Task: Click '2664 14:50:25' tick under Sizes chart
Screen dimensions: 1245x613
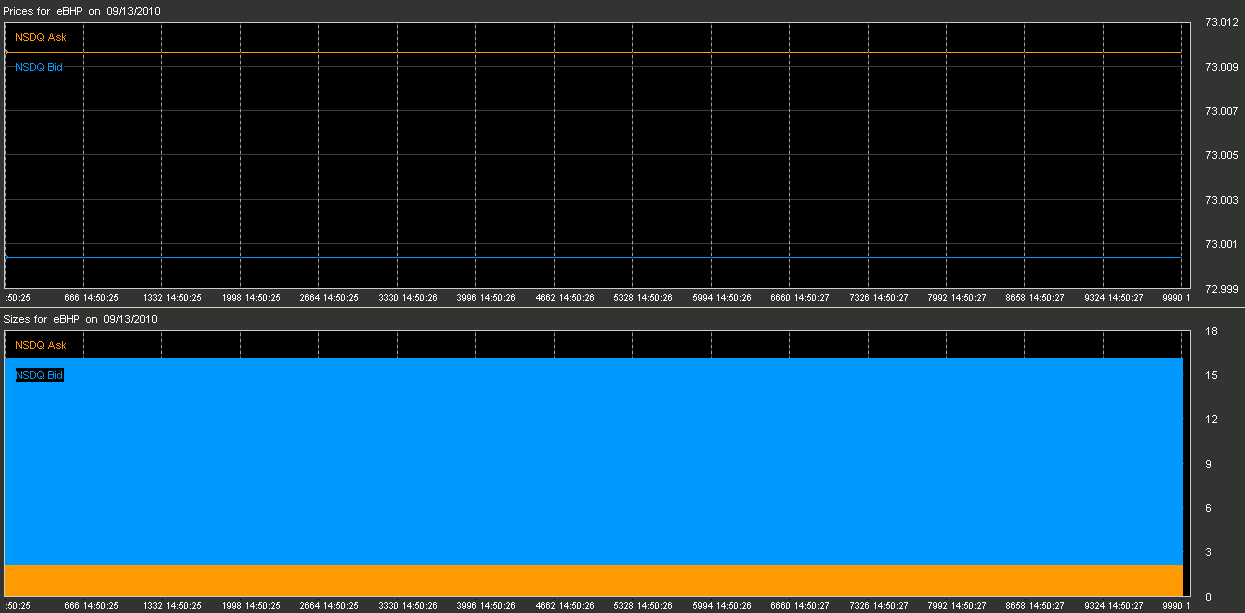Action: tap(329, 606)
